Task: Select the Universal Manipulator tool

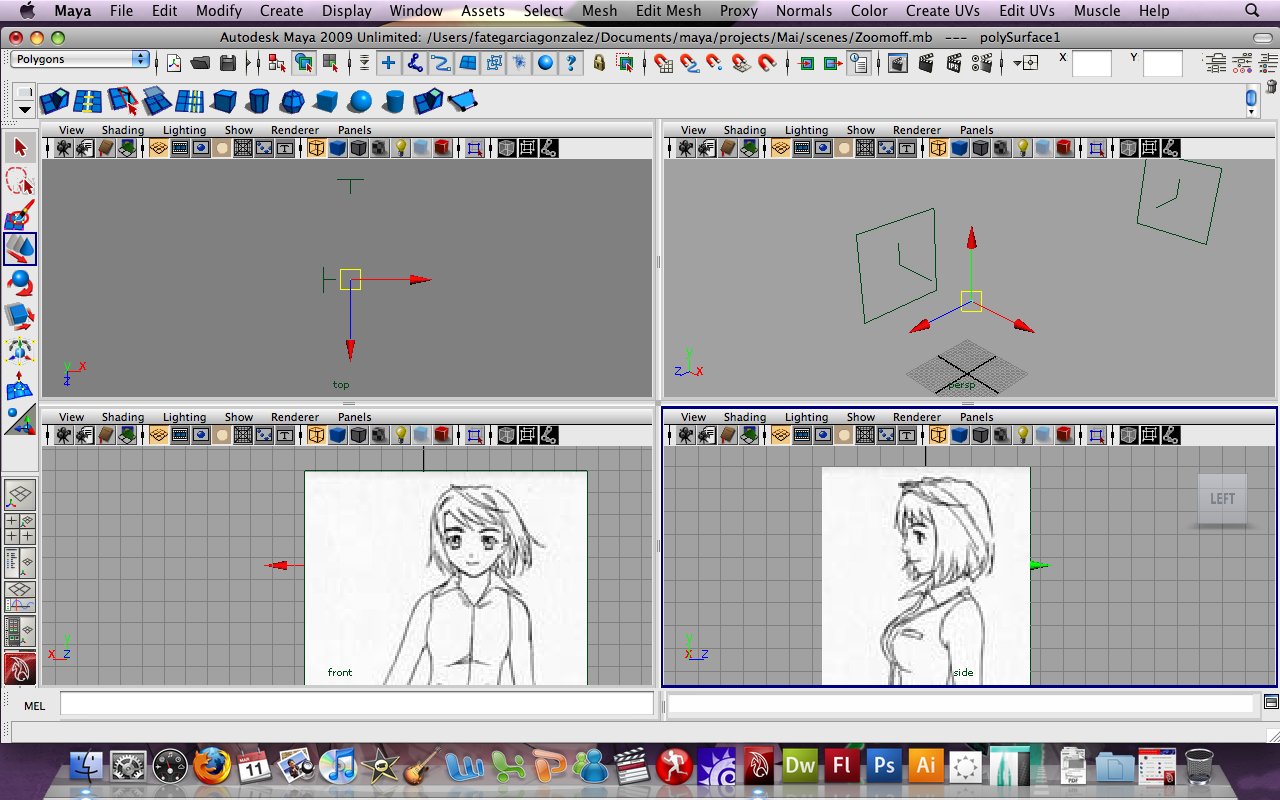Action: click(x=20, y=350)
